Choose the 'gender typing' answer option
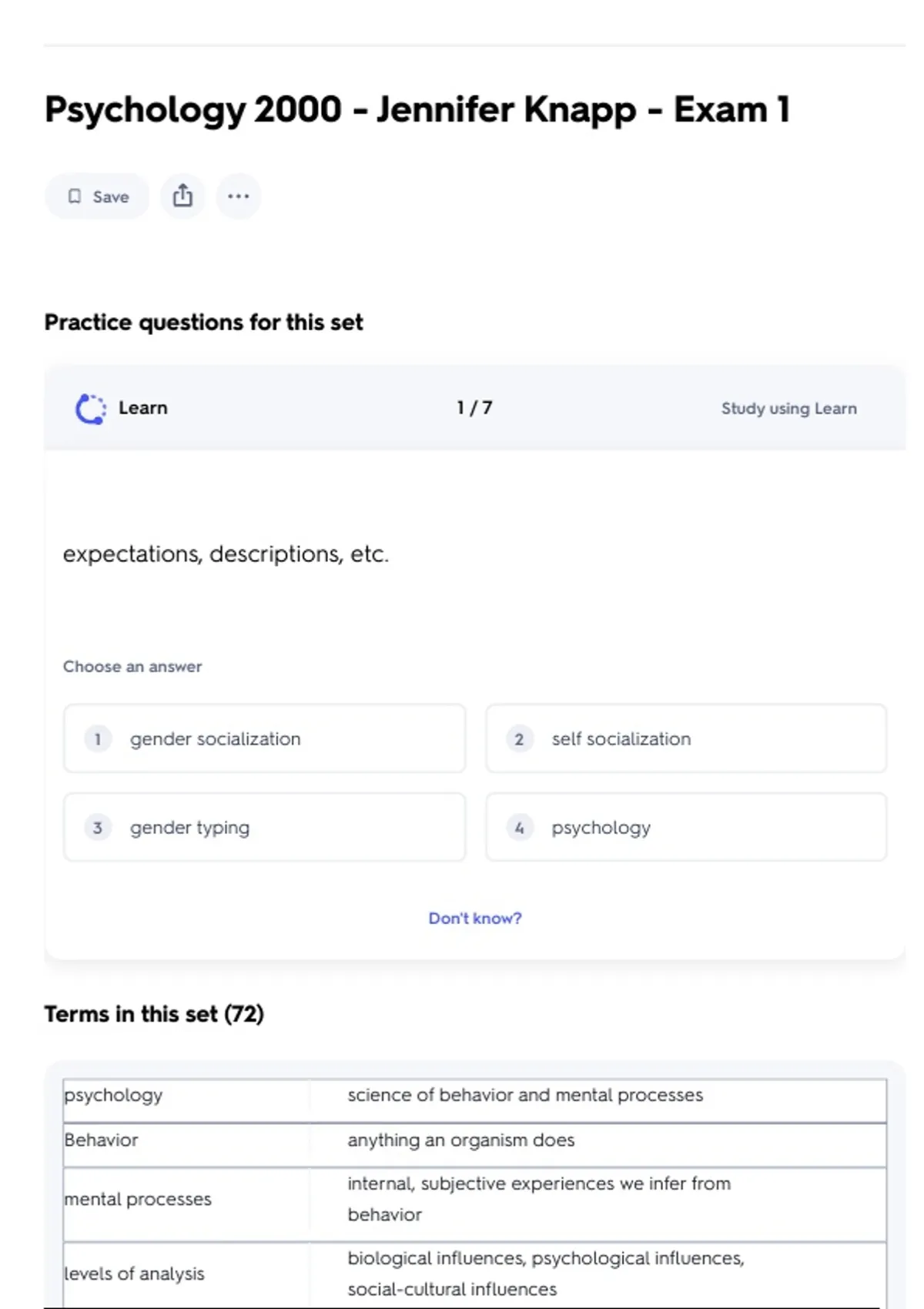 [264, 828]
